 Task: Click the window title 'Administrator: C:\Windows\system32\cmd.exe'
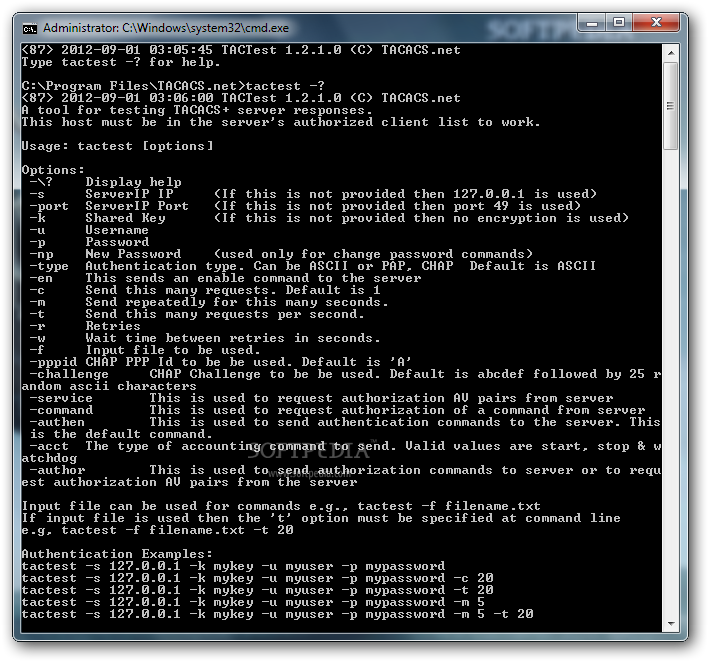coord(166,28)
